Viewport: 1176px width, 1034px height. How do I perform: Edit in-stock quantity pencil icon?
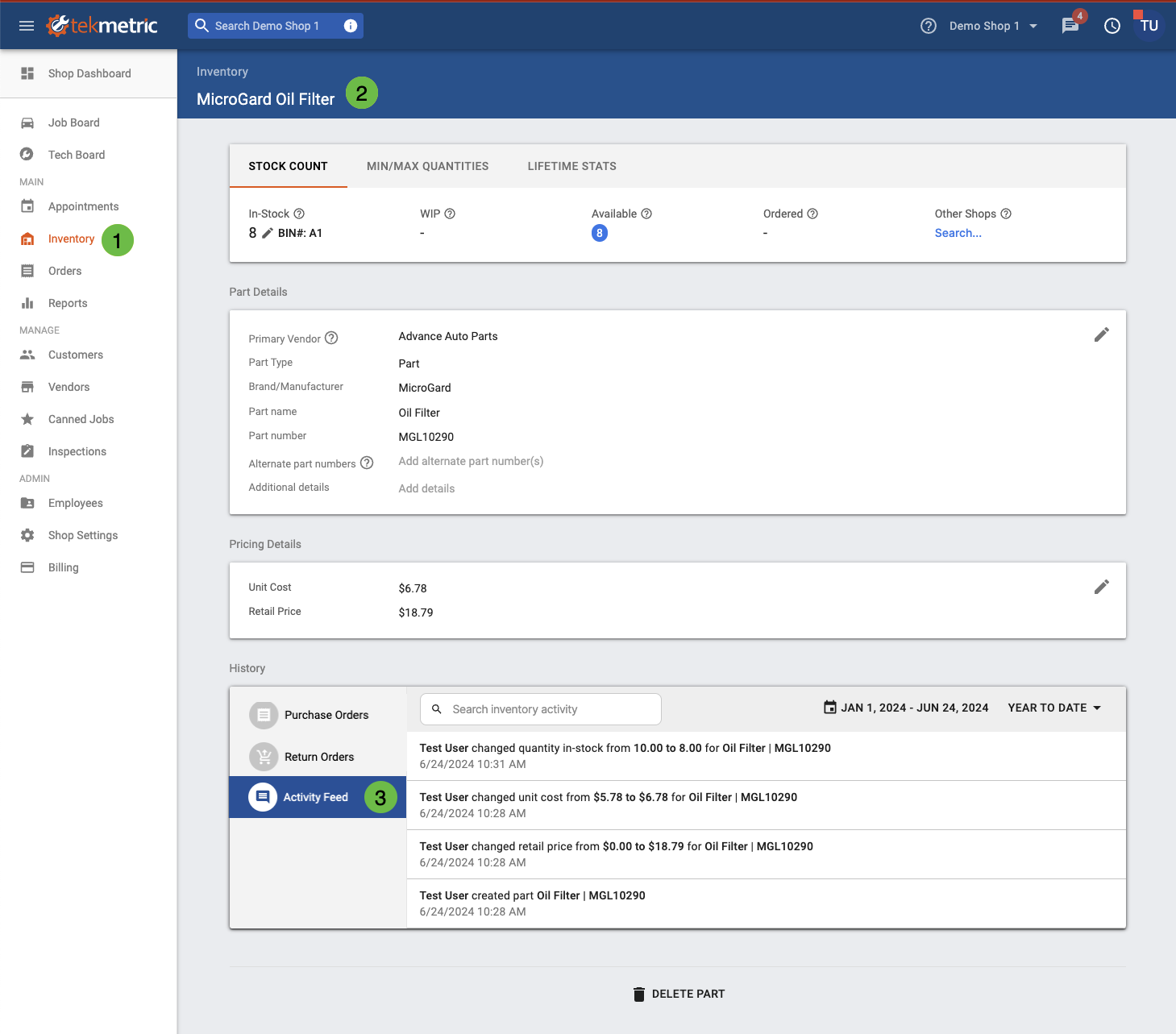(268, 233)
